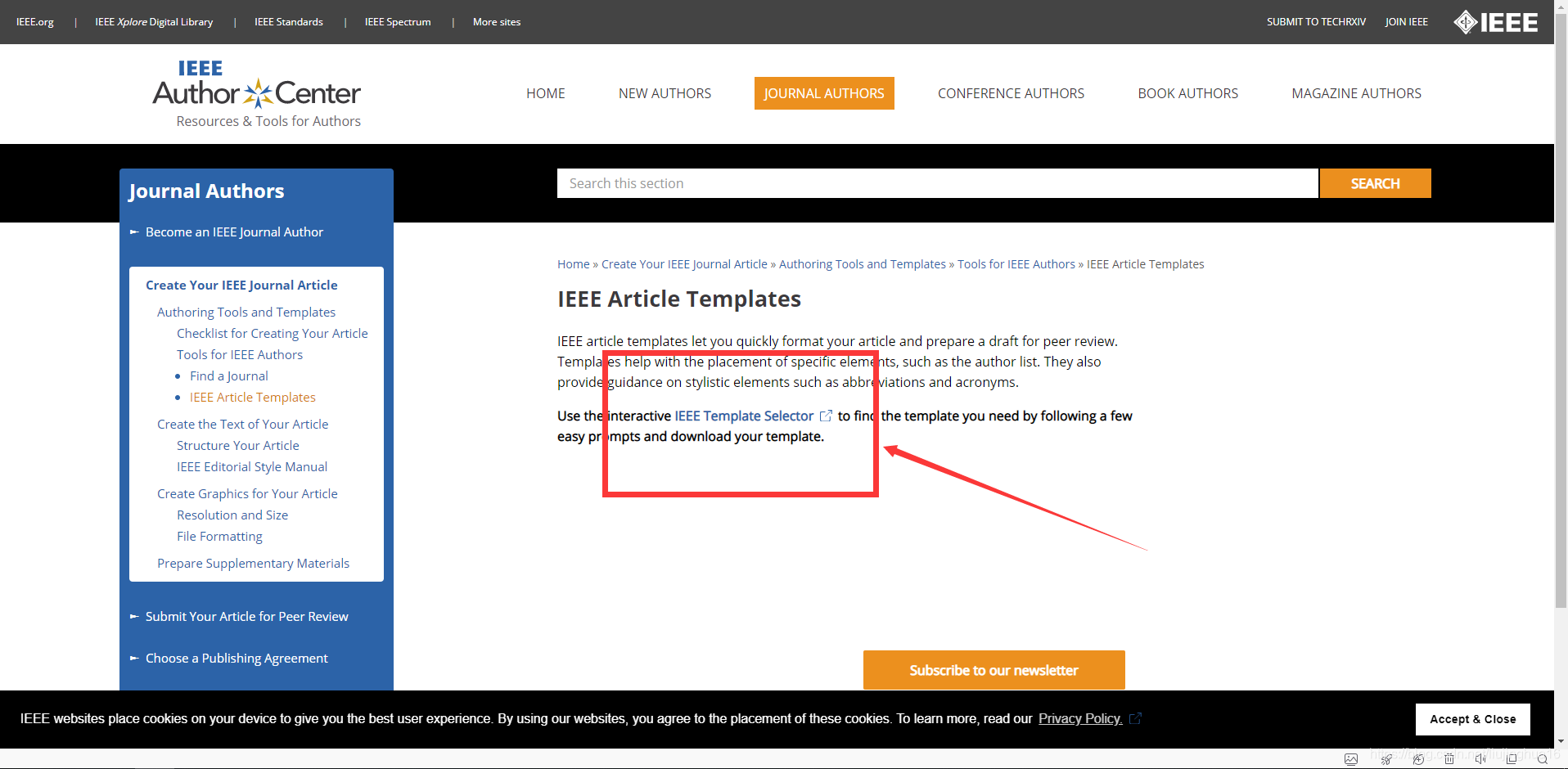Click JOIN IEEE link

click(1406, 22)
